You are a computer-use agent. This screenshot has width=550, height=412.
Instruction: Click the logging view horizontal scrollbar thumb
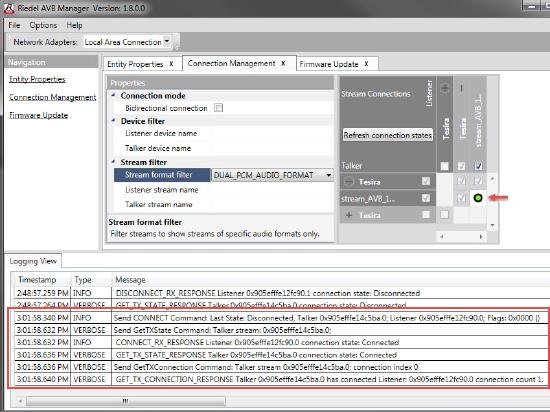[126, 401]
